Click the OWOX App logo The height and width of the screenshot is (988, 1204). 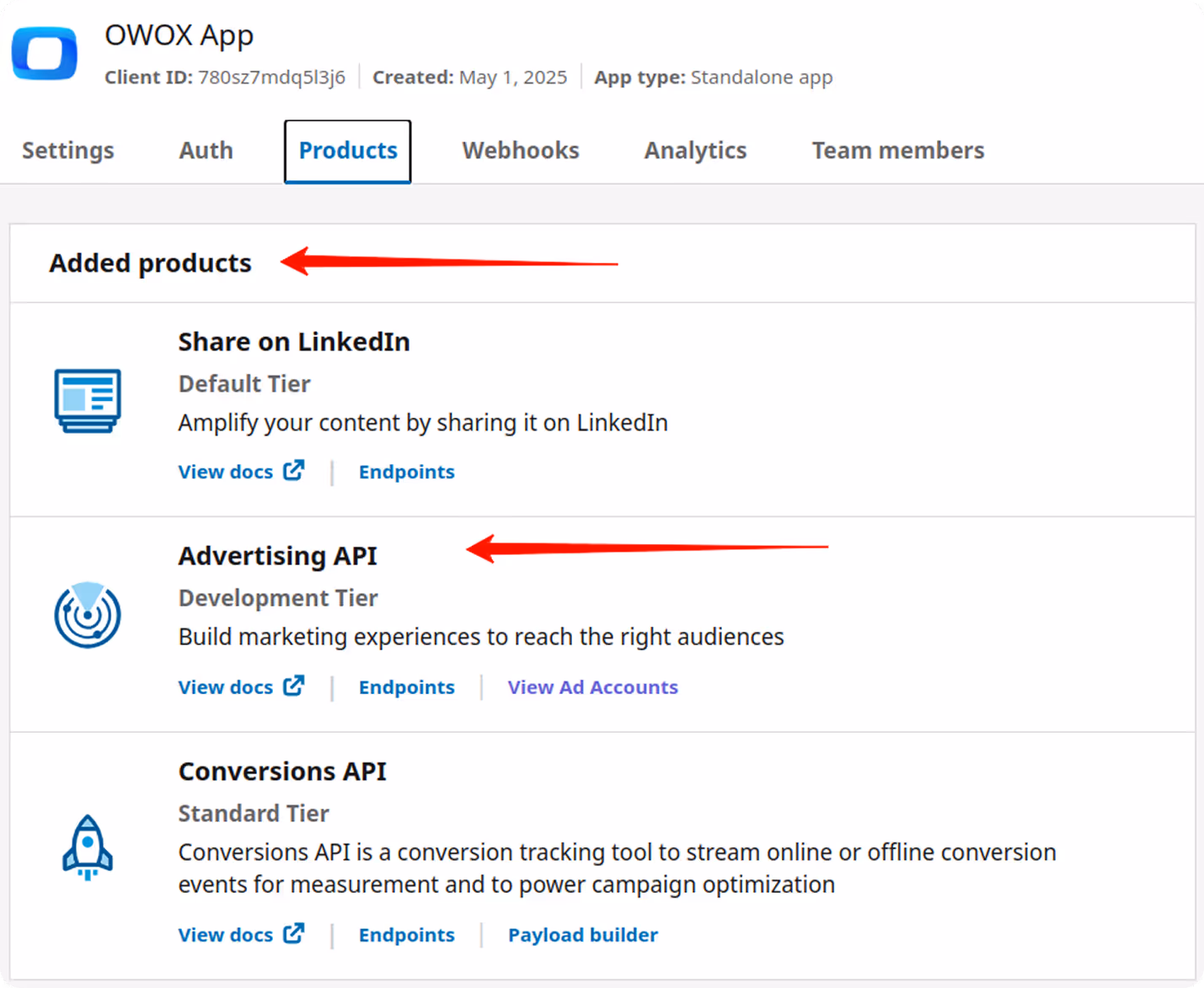click(44, 53)
